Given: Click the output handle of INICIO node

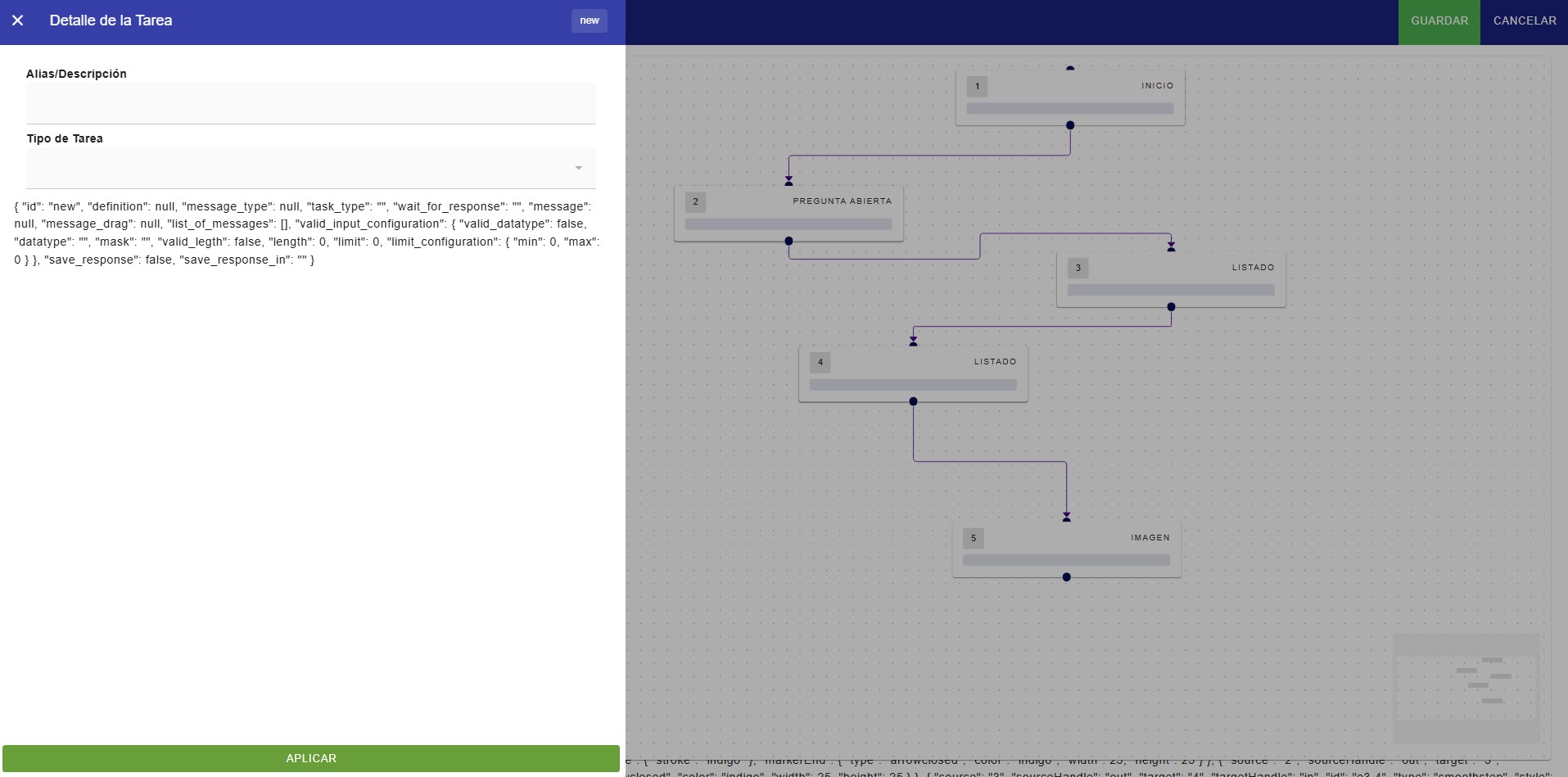Looking at the screenshot, I should point(1070,125).
